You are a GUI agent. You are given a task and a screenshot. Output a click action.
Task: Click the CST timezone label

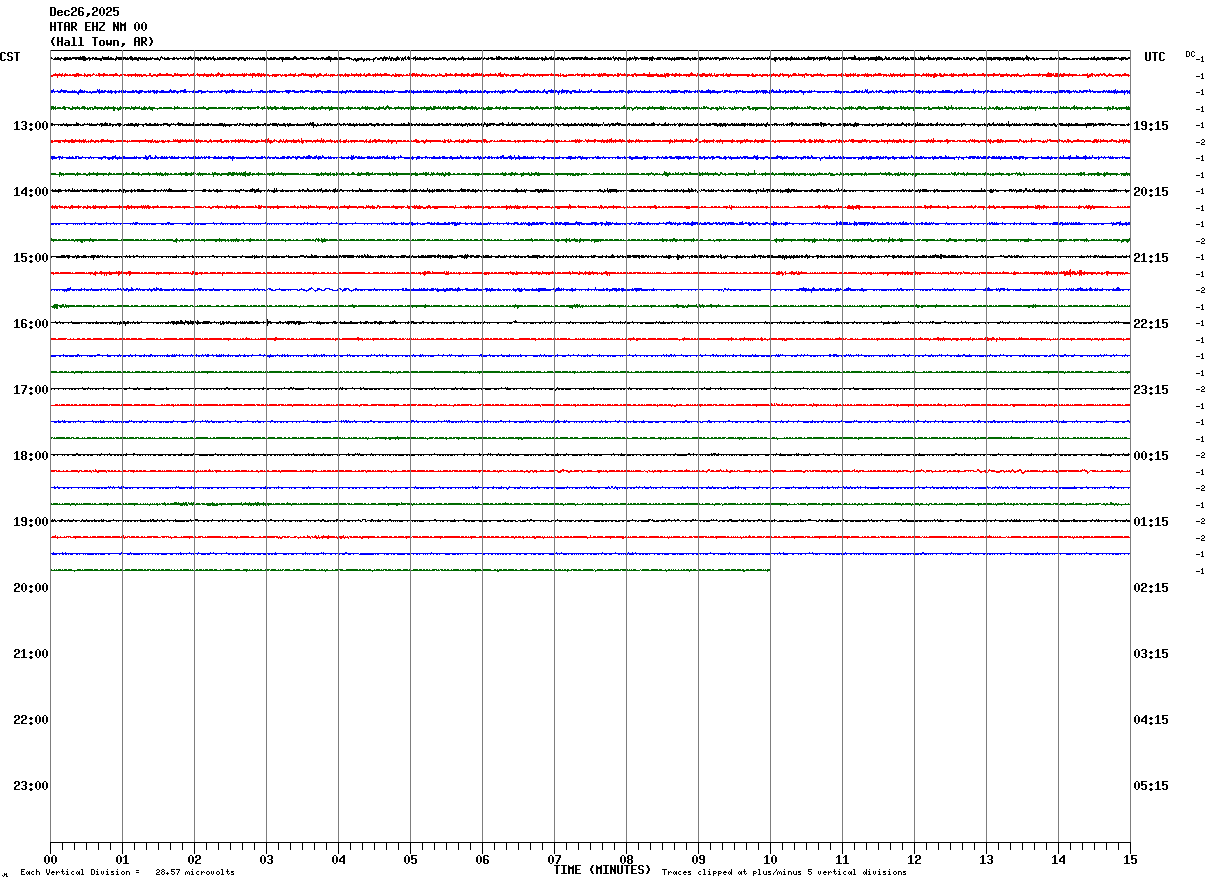click(10, 57)
